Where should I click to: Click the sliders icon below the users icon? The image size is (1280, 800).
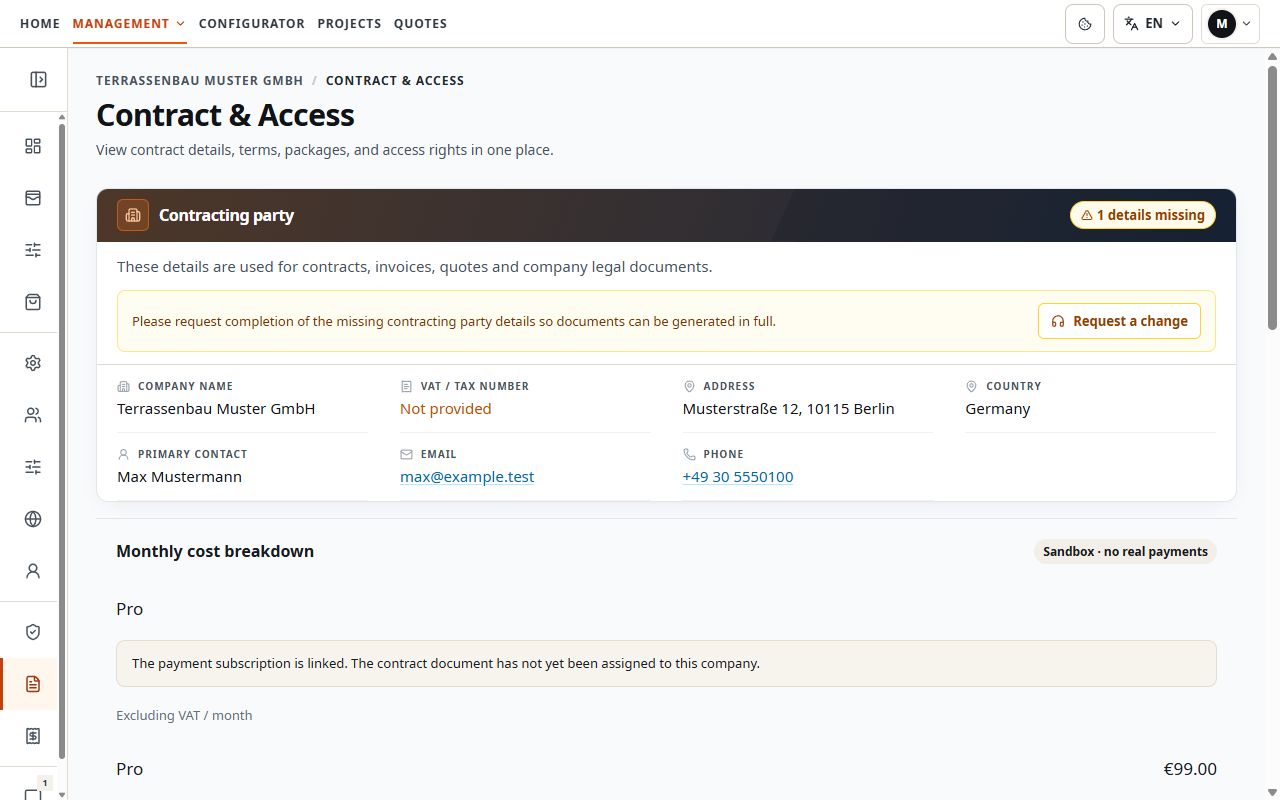pyautogui.click(x=33, y=467)
